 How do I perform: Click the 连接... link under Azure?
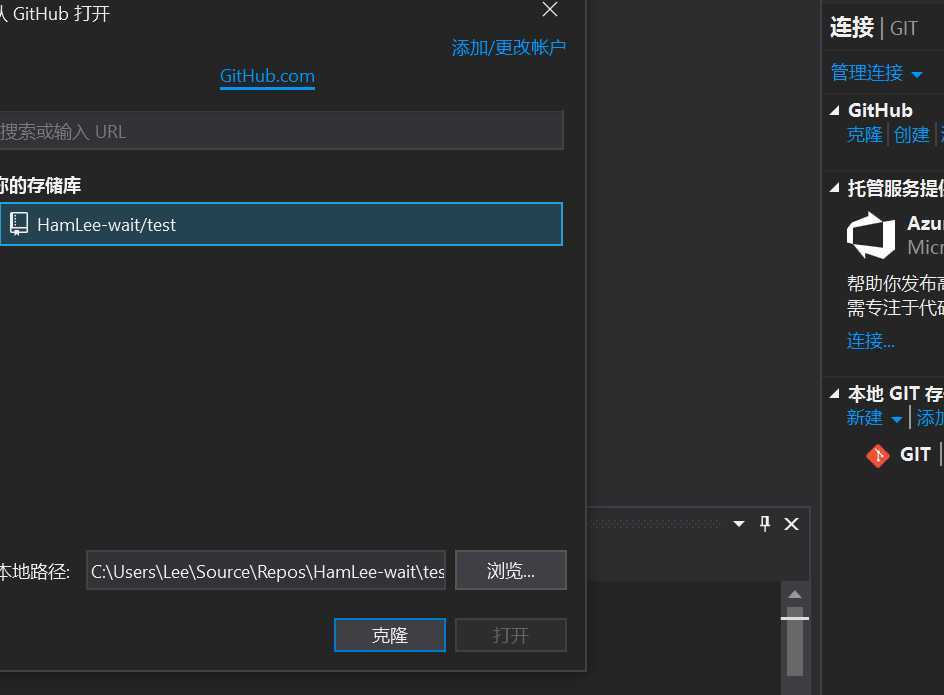tap(871, 341)
